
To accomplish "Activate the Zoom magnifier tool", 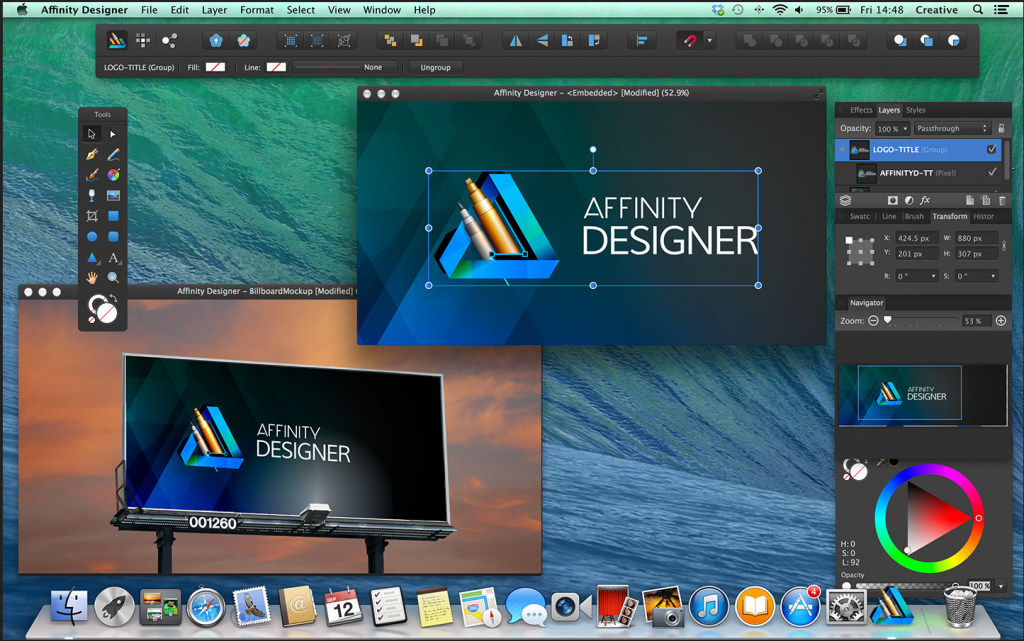I will pyautogui.click(x=113, y=278).
